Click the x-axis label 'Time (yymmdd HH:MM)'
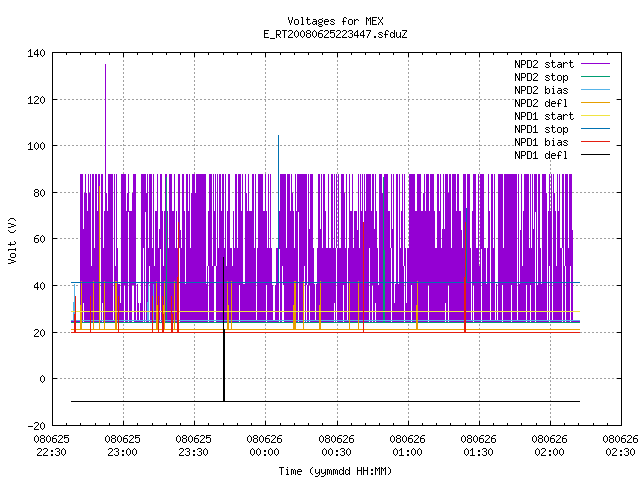Viewport: 640px width, 480px height. [335, 471]
